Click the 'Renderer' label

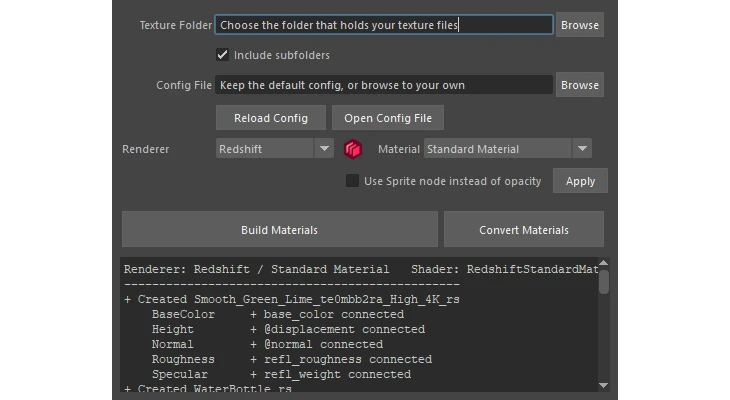click(145, 149)
